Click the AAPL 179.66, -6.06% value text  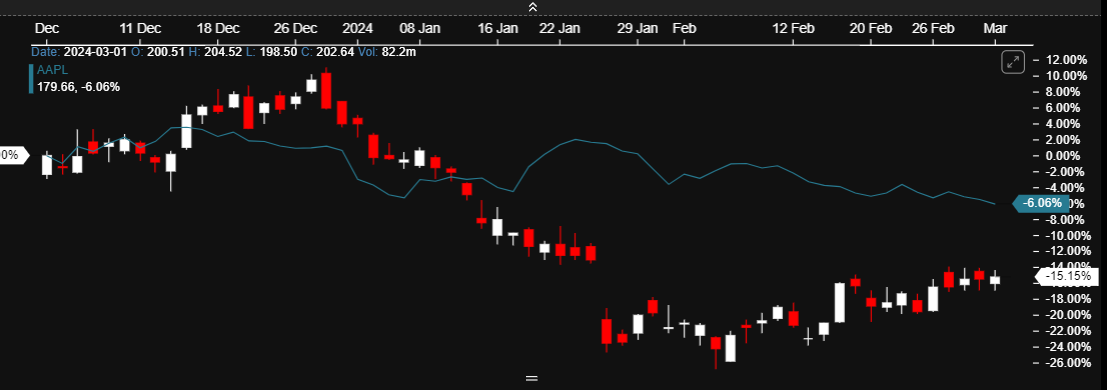(78, 87)
